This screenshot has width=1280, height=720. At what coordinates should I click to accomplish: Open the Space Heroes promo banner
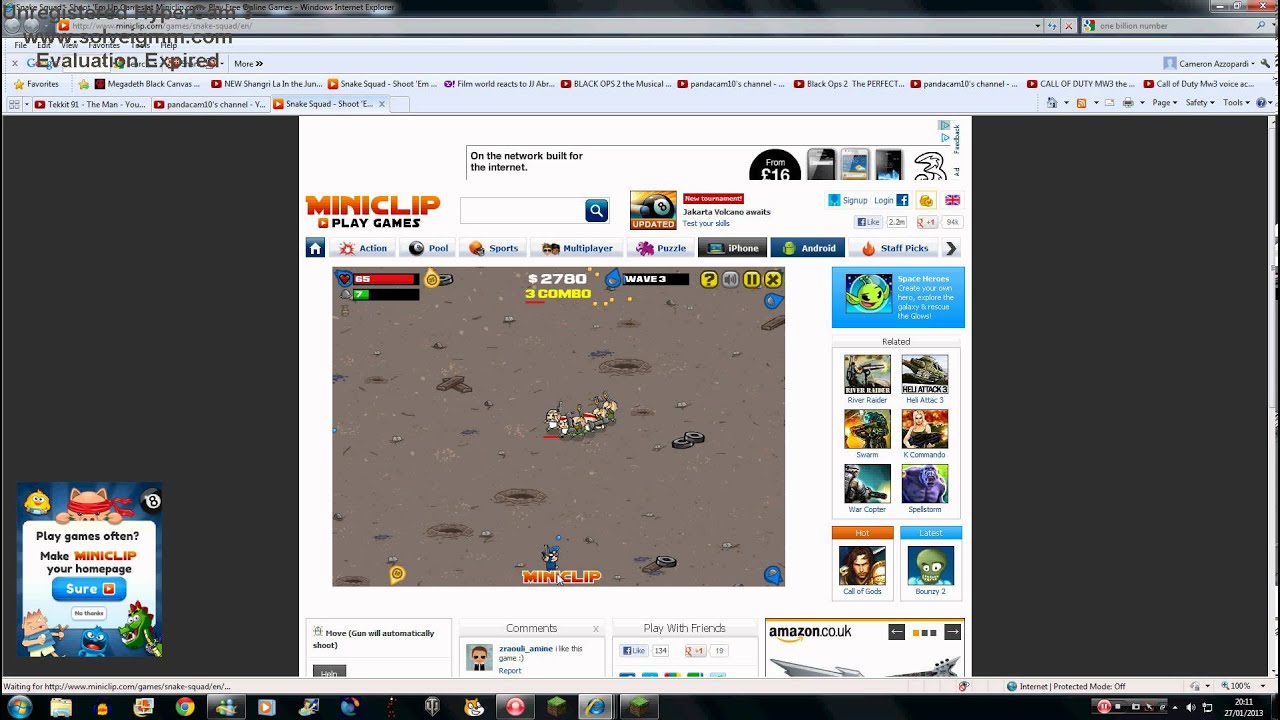[x=898, y=297]
